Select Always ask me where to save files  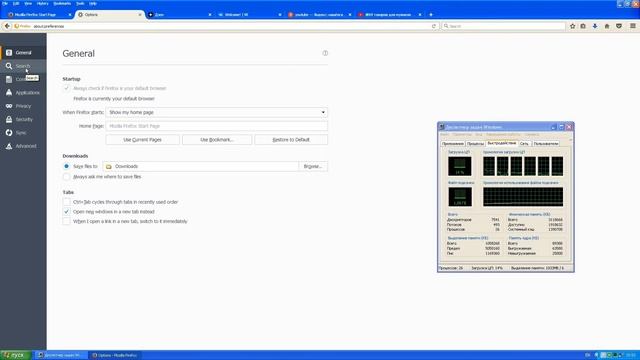67,177
